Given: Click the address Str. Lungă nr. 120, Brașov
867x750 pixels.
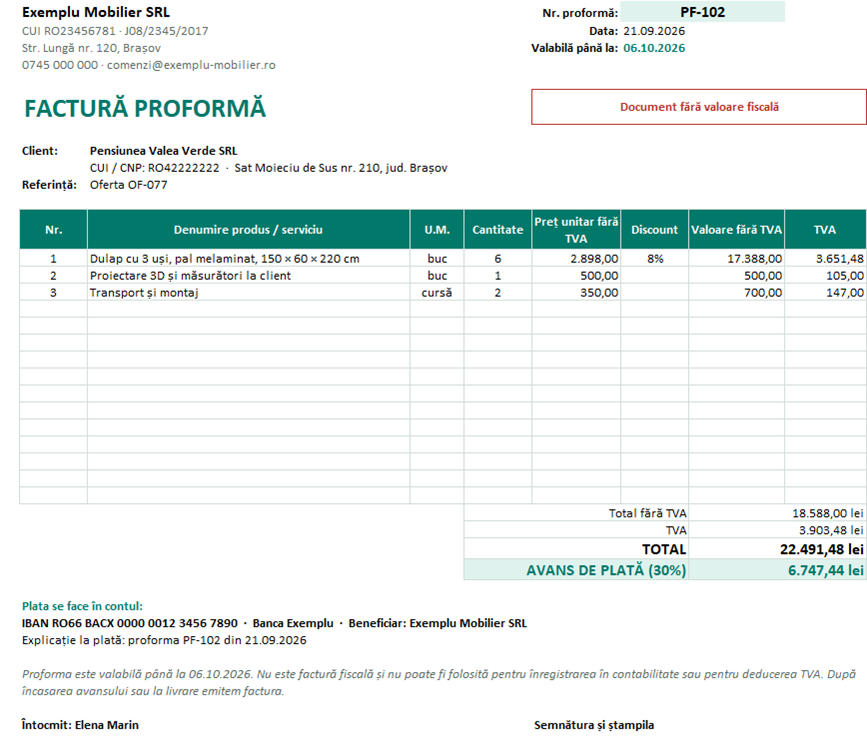Looking at the screenshot, I should point(91,48).
